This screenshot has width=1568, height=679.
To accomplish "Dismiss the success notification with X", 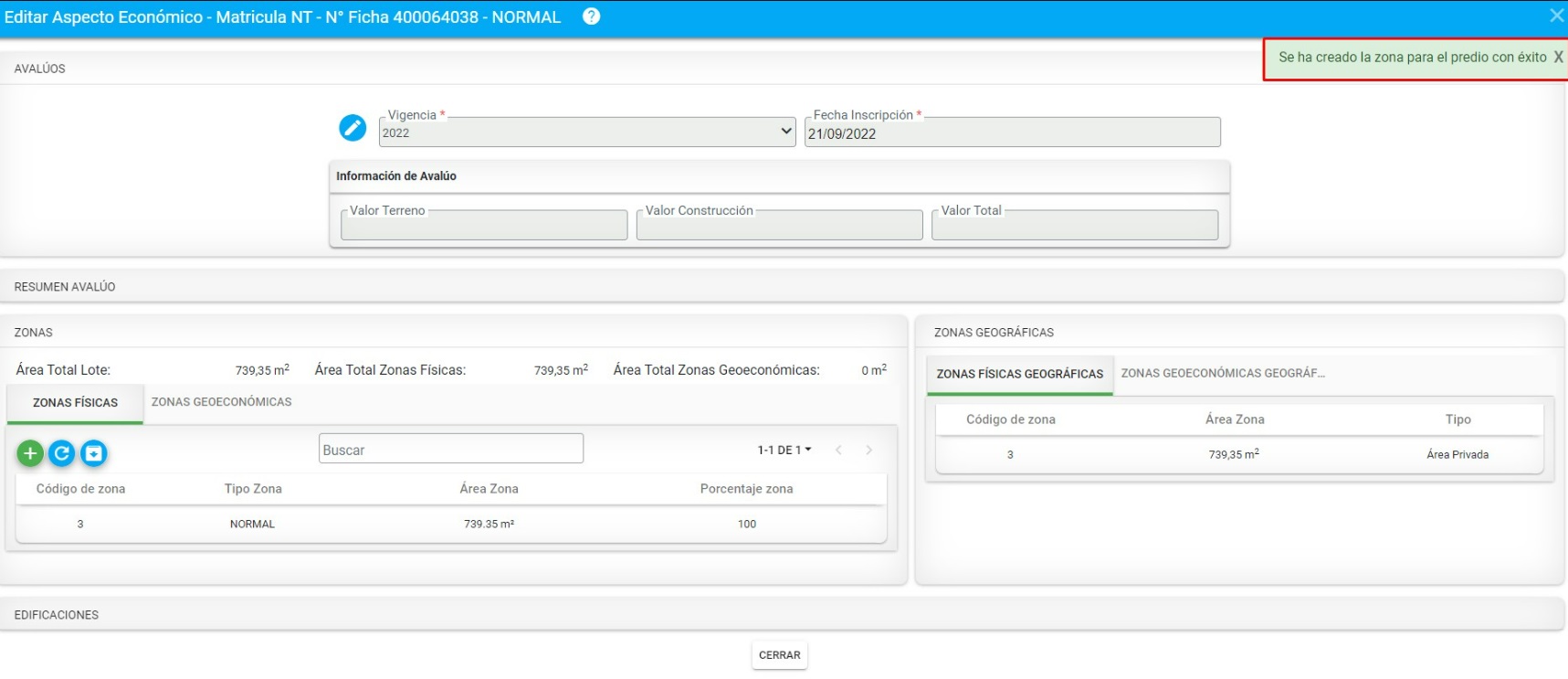I will tap(1558, 57).
